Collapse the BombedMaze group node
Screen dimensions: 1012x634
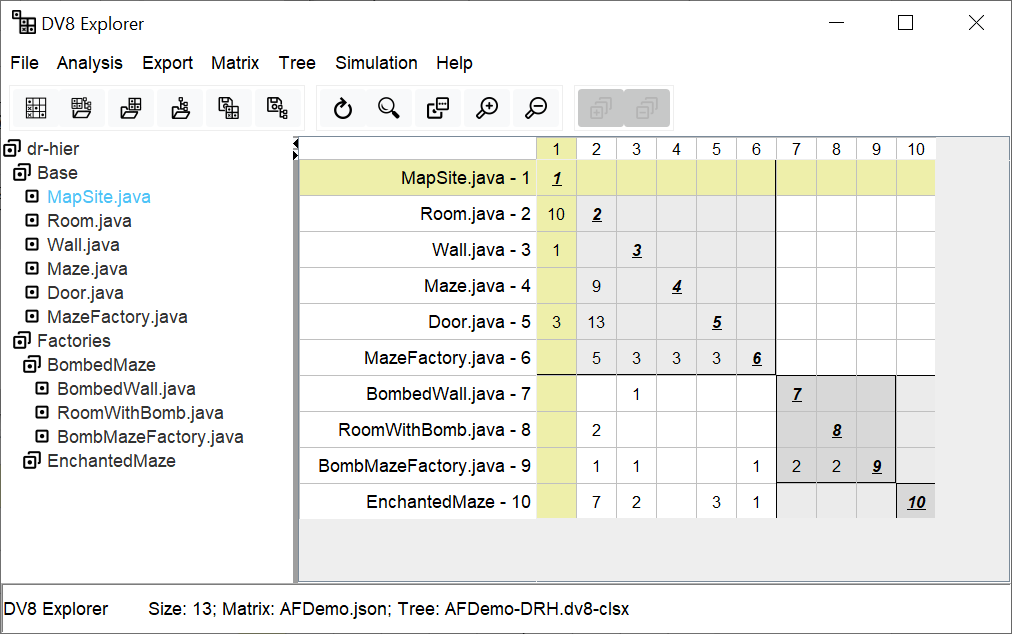(32, 364)
